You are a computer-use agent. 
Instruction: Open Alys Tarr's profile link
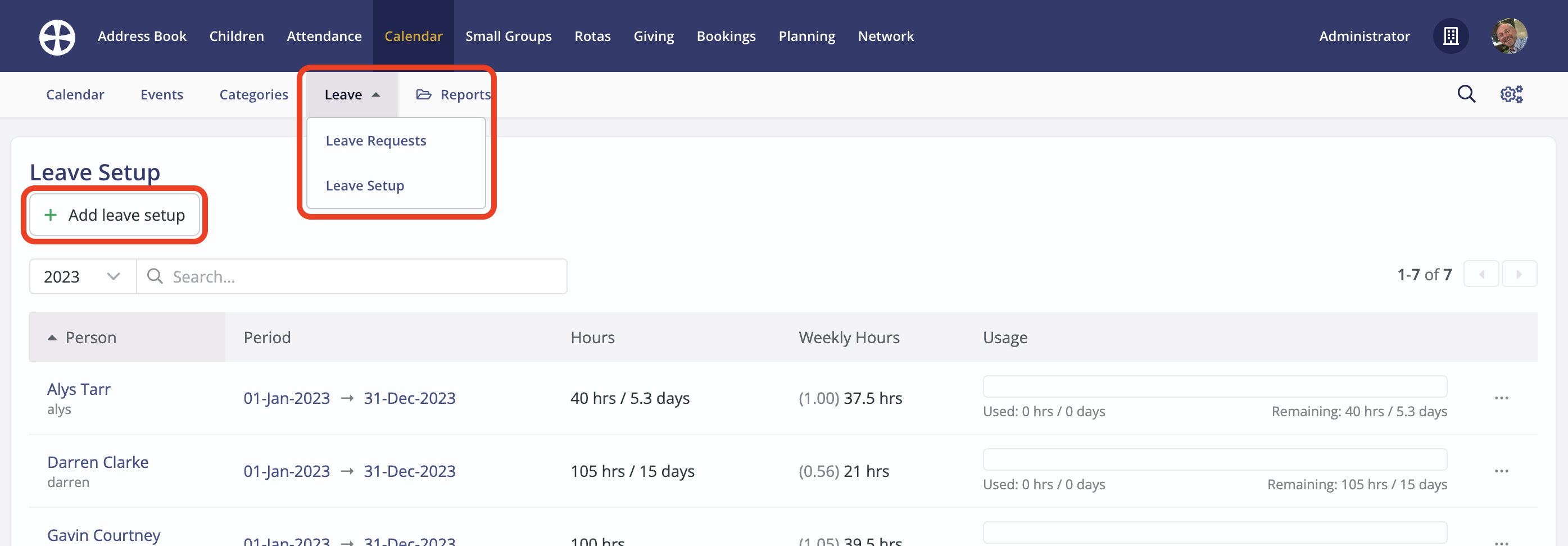79,389
